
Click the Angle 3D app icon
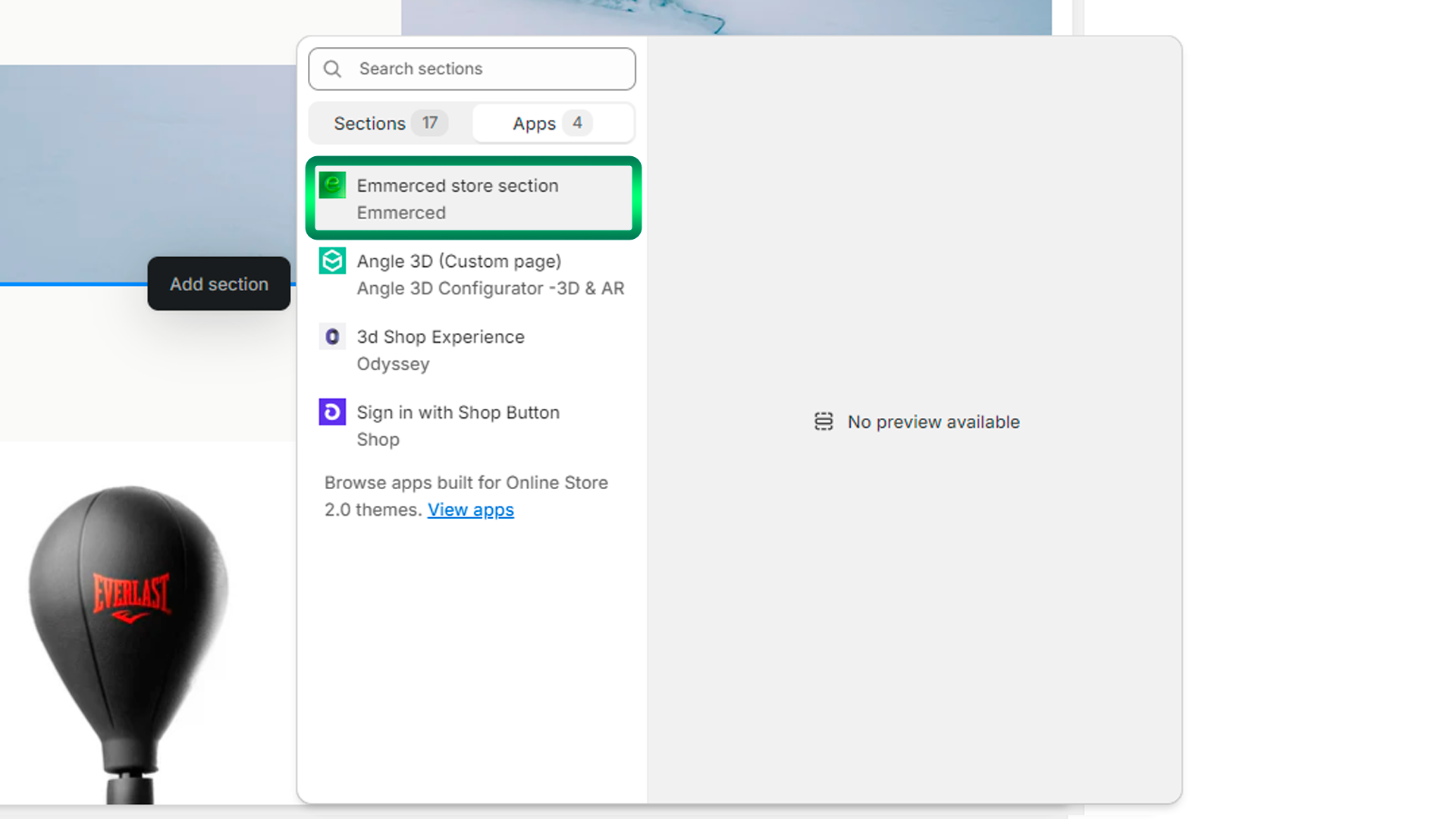tap(332, 261)
